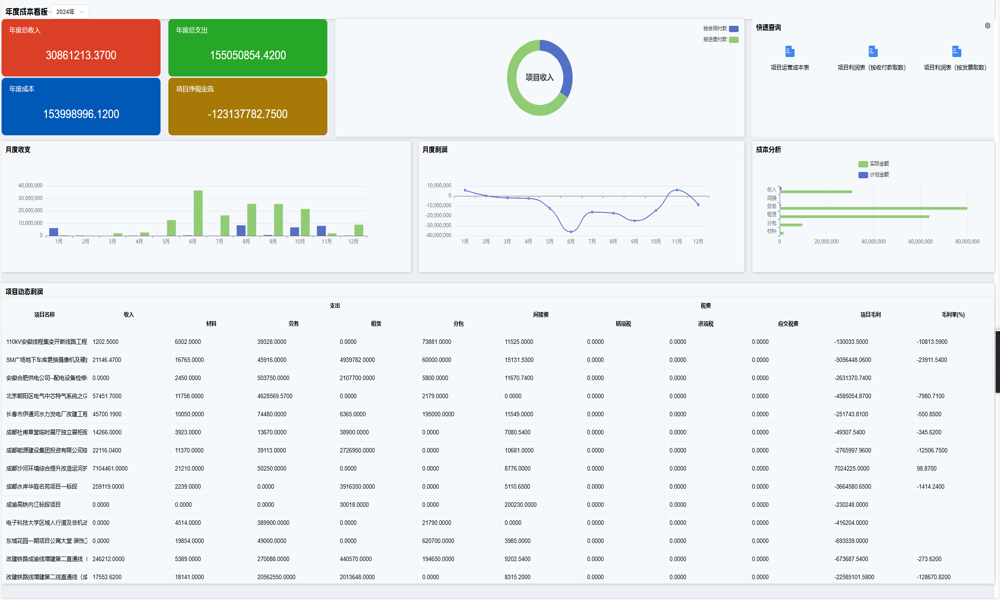Image resolution: width=1000 pixels, height=600 pixels.
Task: Click the 项目运营成本表 document icon
Action: (790, 51)
